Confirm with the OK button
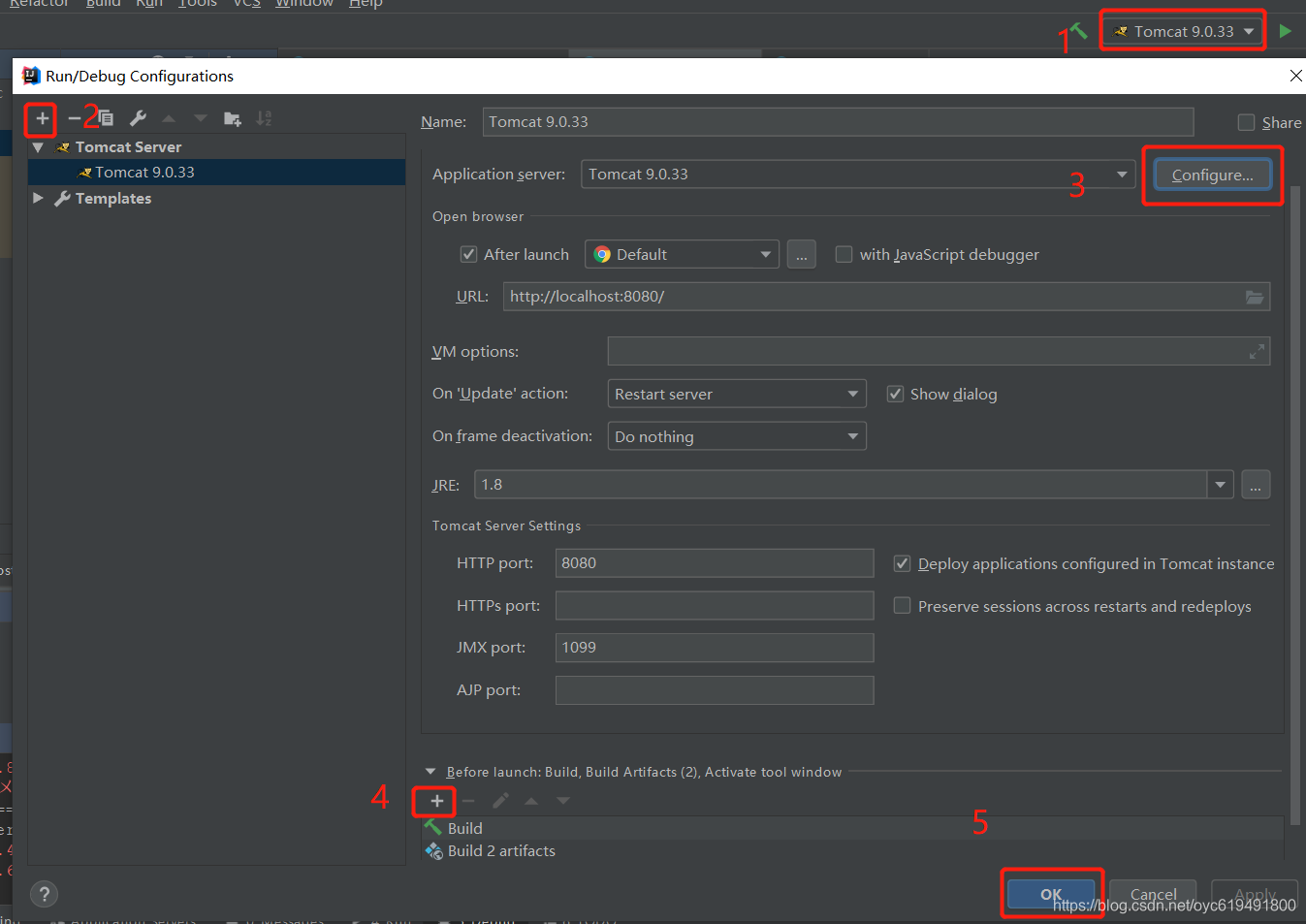The height and width of the screenshot is (924, 1306). (x=1051, y=894)
